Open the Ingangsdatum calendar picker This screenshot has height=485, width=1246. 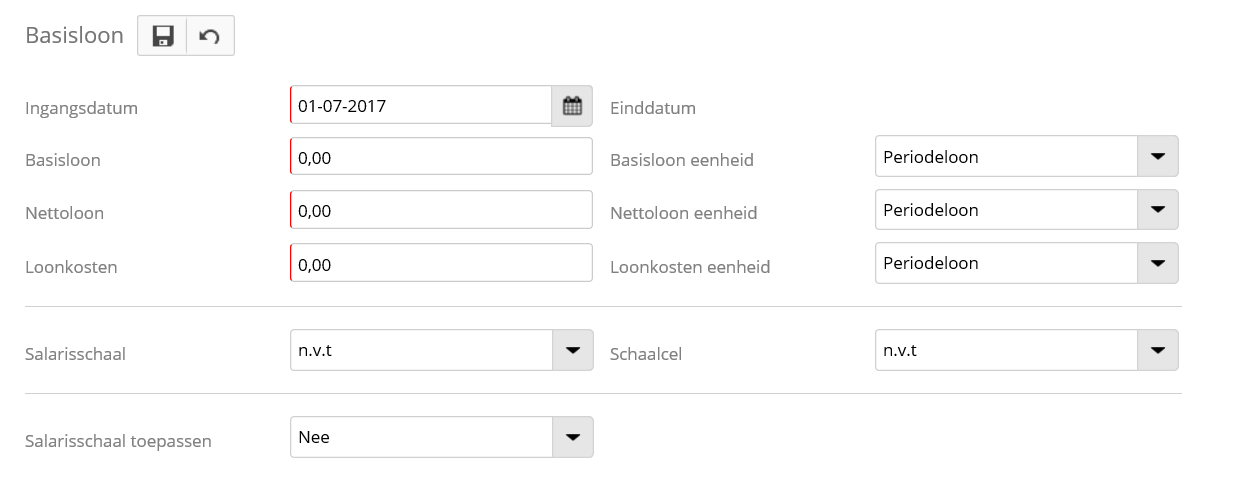coord(572,106)
